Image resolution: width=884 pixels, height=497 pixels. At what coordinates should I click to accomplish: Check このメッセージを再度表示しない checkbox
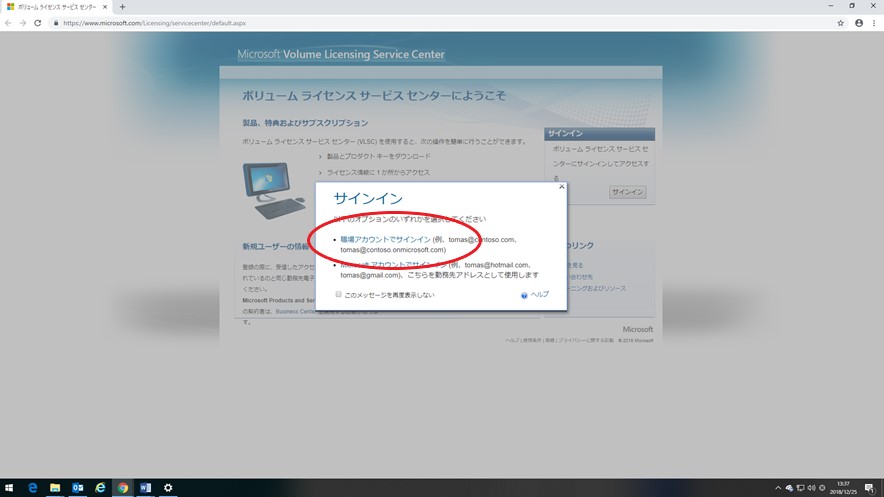[338, 294]
